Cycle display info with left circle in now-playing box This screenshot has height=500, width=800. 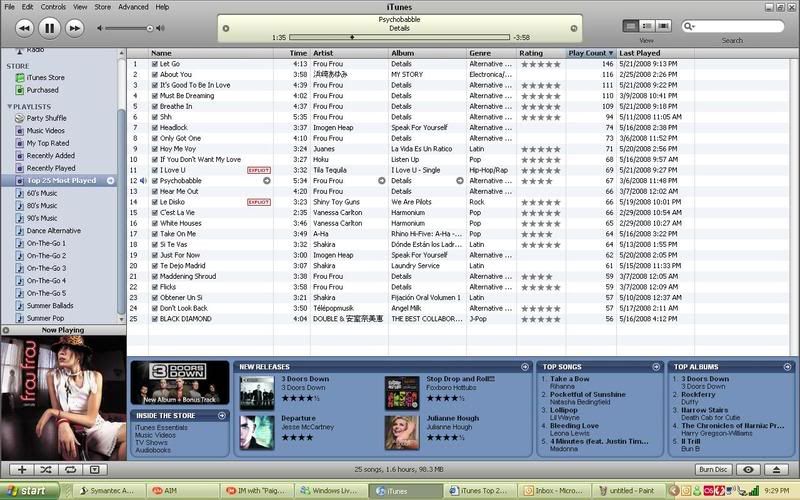(226, 29)
